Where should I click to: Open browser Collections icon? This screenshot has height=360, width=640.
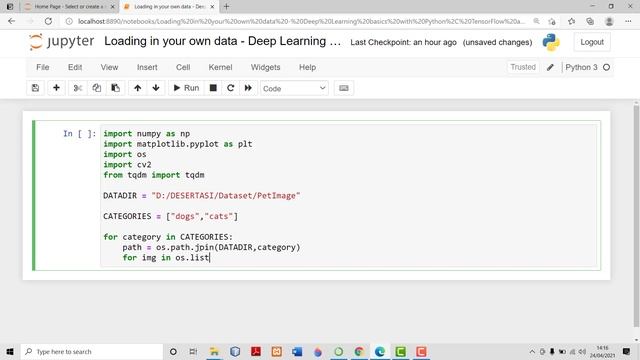(x=590, y=21)
